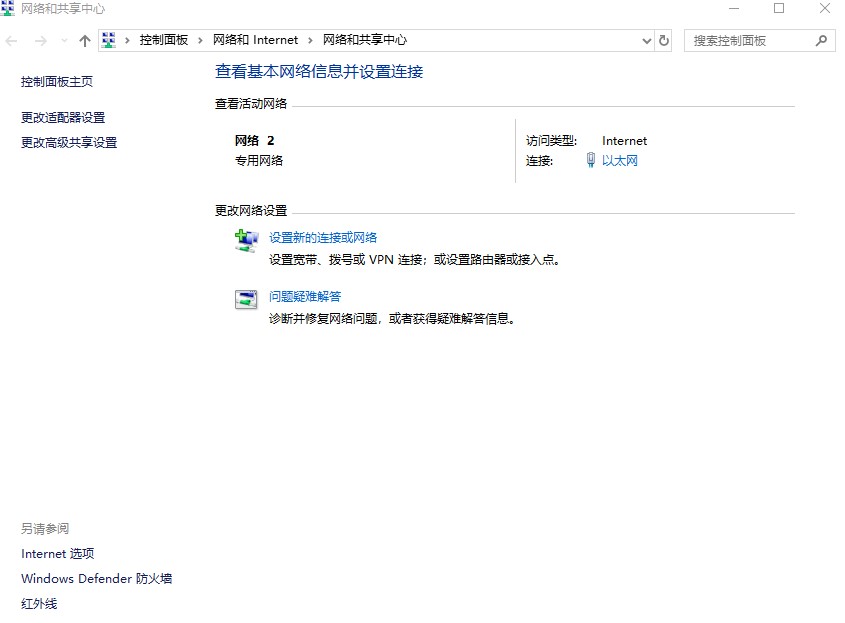Refresh the control panel page
This screenshot has width=845, height=623.
tap(664, 40)
